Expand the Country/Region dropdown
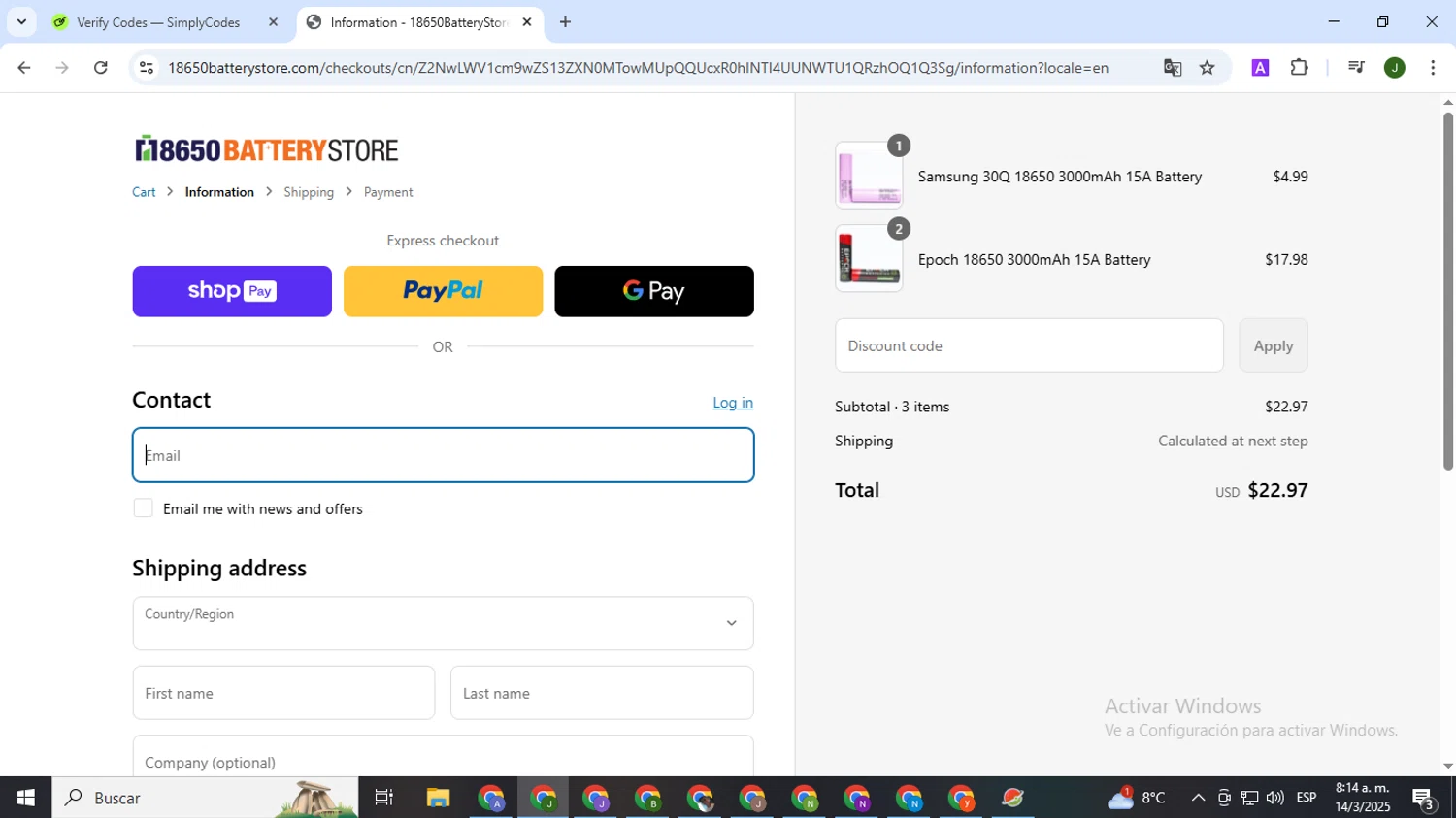This screenshot has height=818, width=1456. [443, 623]
